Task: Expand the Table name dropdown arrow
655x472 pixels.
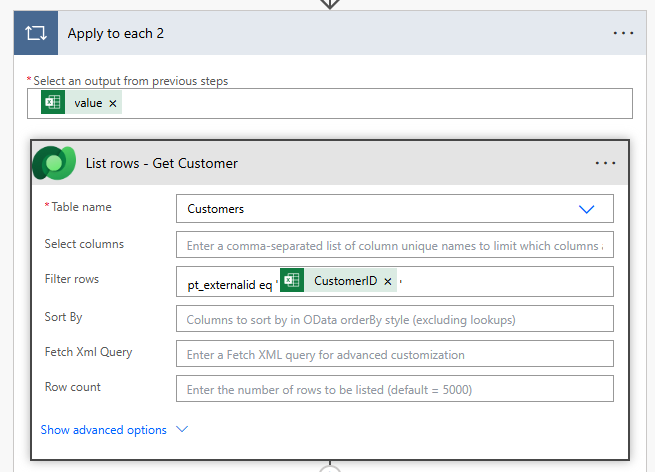Action: (587, 209)
